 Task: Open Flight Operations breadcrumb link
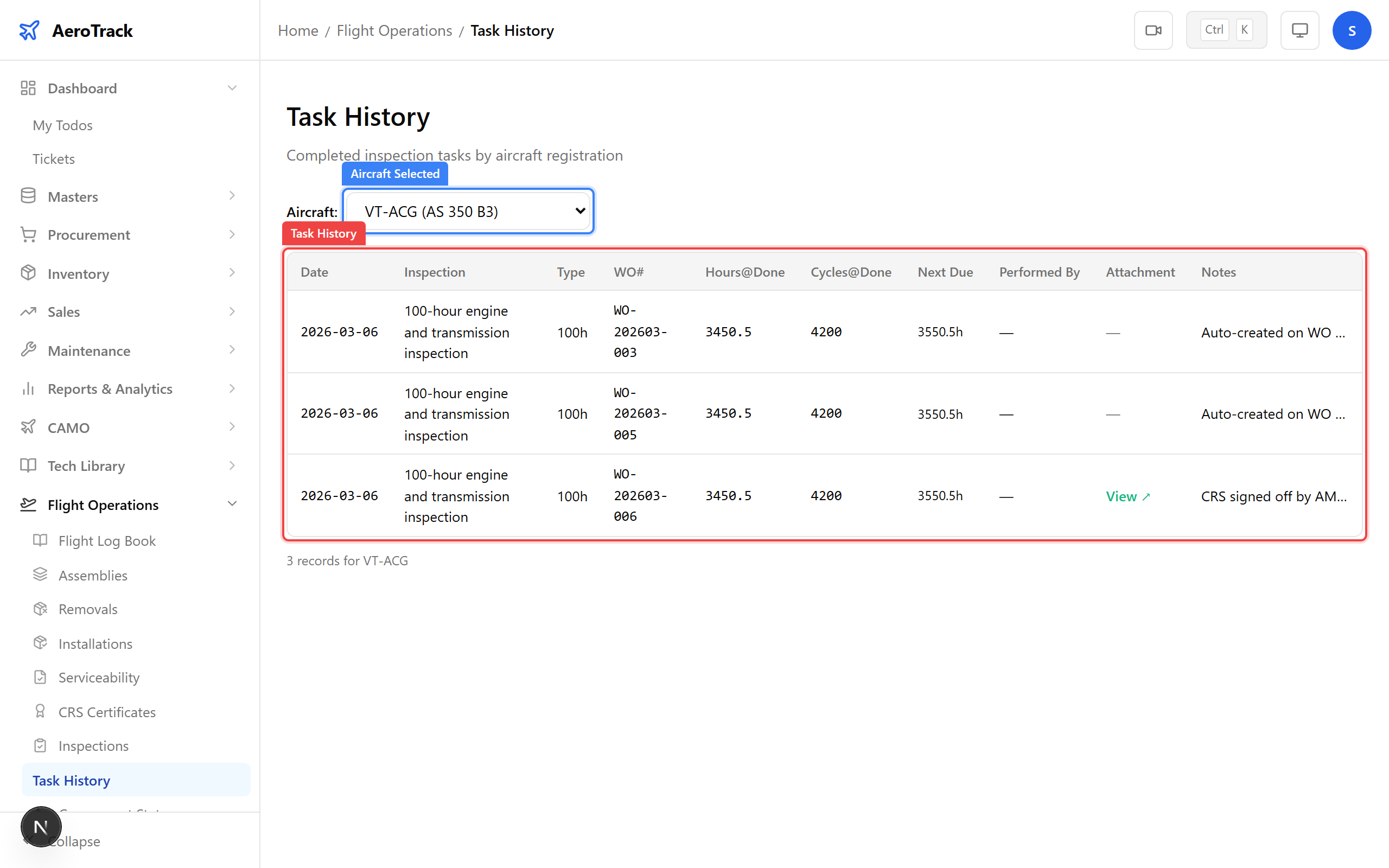[394, 30]
